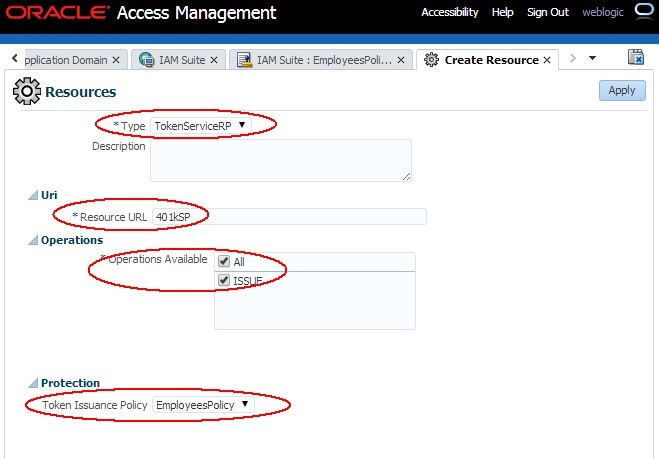Click the Resources heading text

coord(81,92)
